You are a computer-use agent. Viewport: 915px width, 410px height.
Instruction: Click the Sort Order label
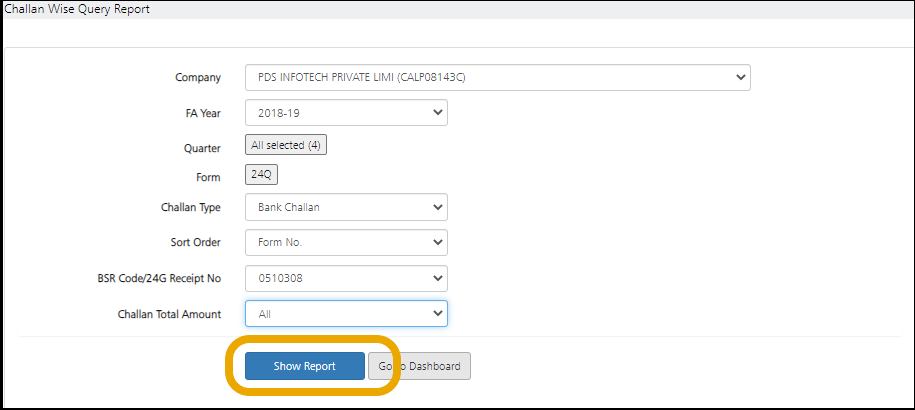[196, 243]
